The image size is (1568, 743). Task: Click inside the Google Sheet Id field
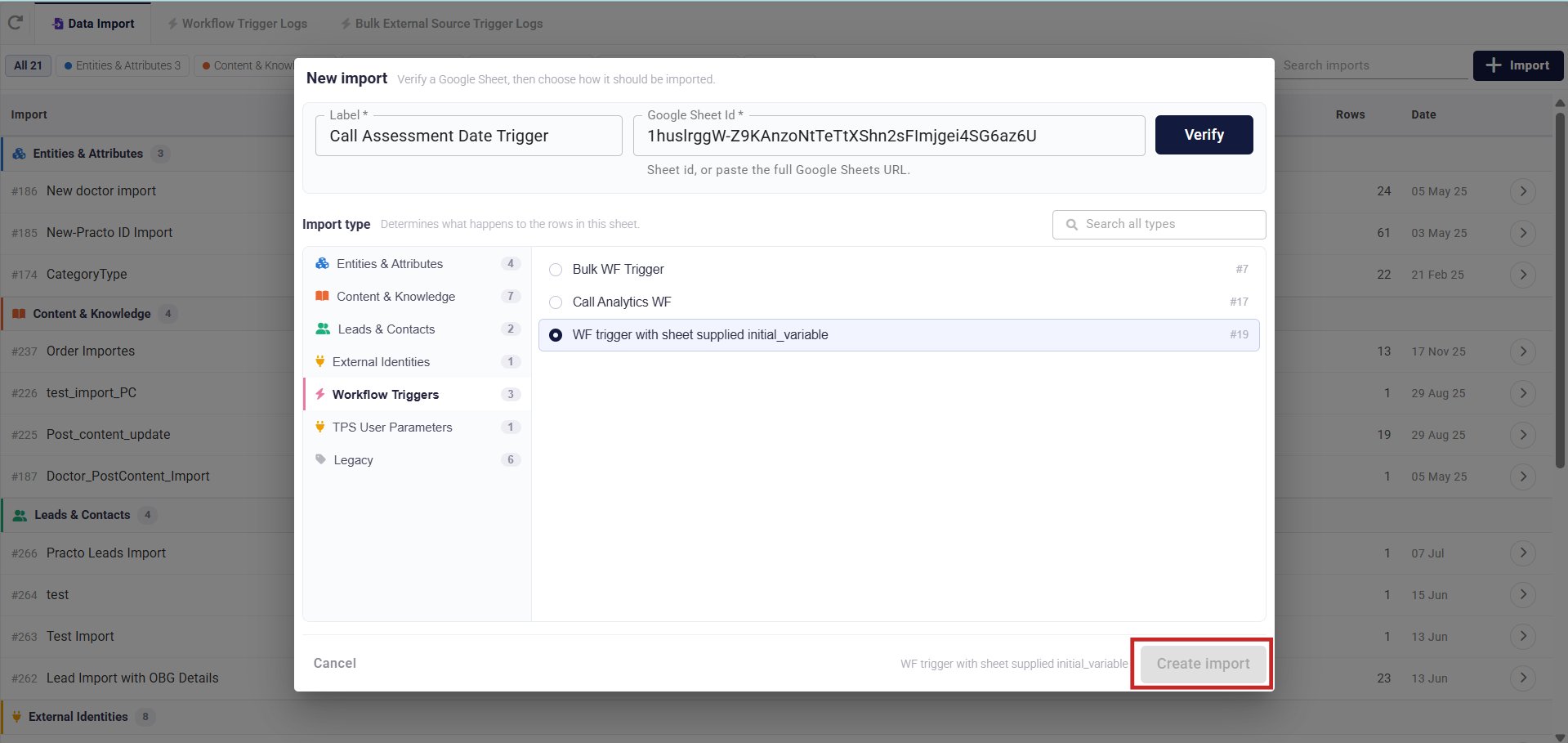coord(888,136)
